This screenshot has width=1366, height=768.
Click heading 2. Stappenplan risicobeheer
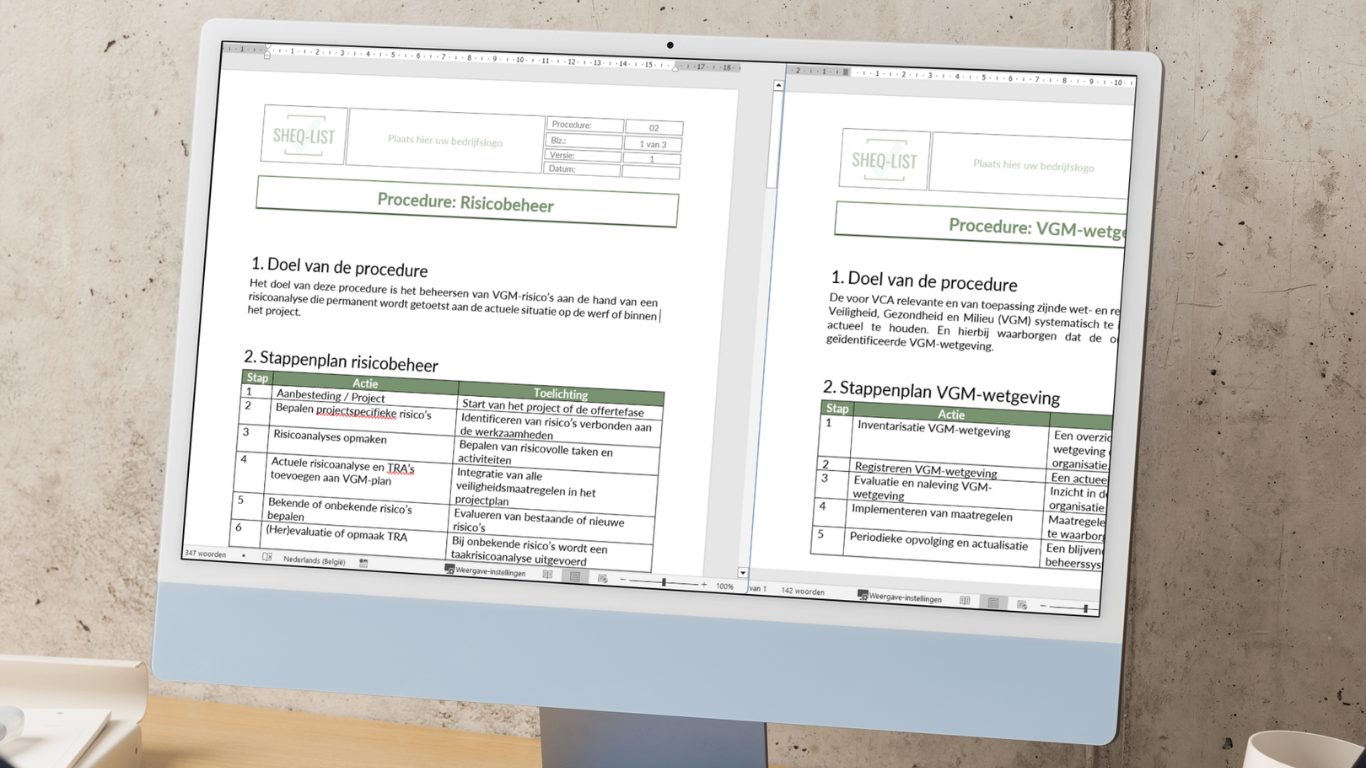341,361
